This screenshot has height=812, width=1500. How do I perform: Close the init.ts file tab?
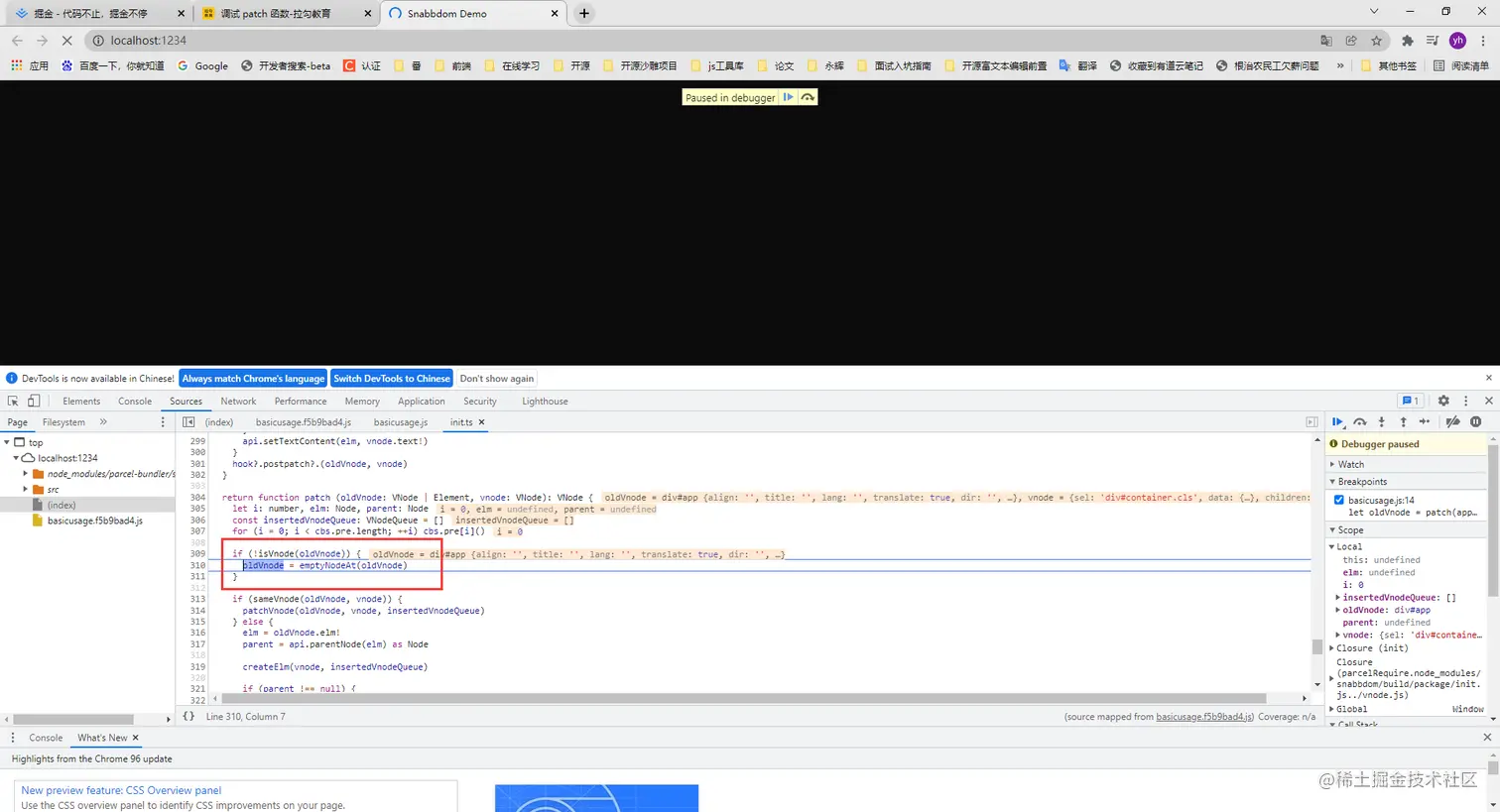[x=482, y=422]
